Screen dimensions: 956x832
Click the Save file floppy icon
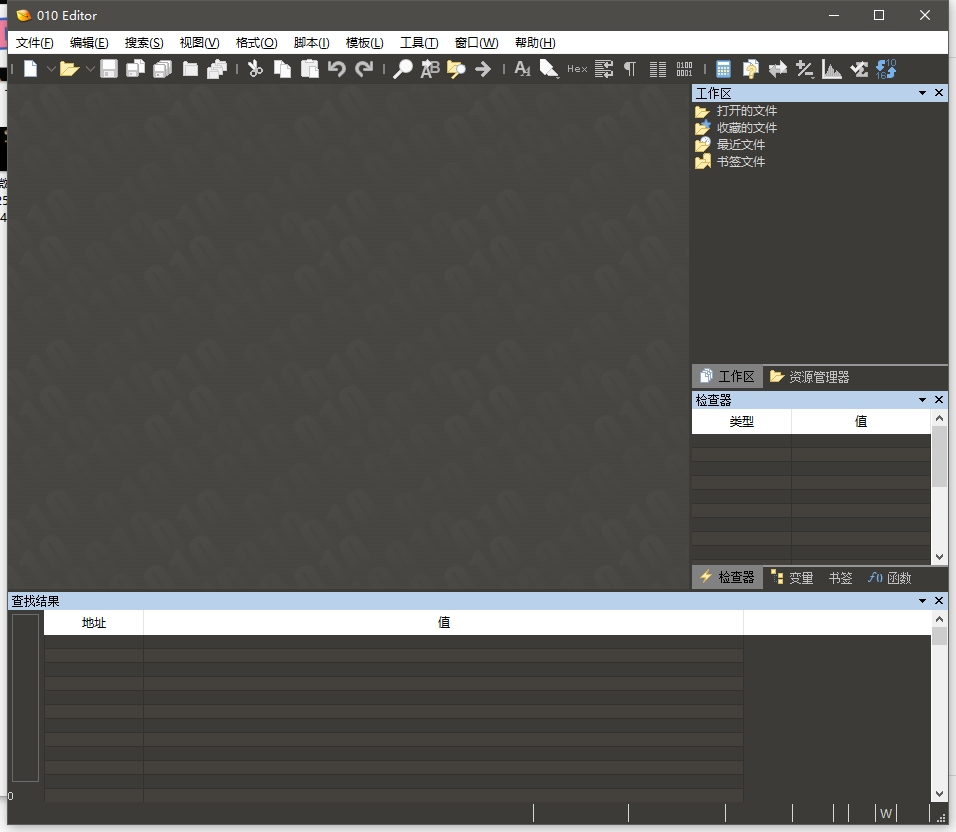coord(108,69)
